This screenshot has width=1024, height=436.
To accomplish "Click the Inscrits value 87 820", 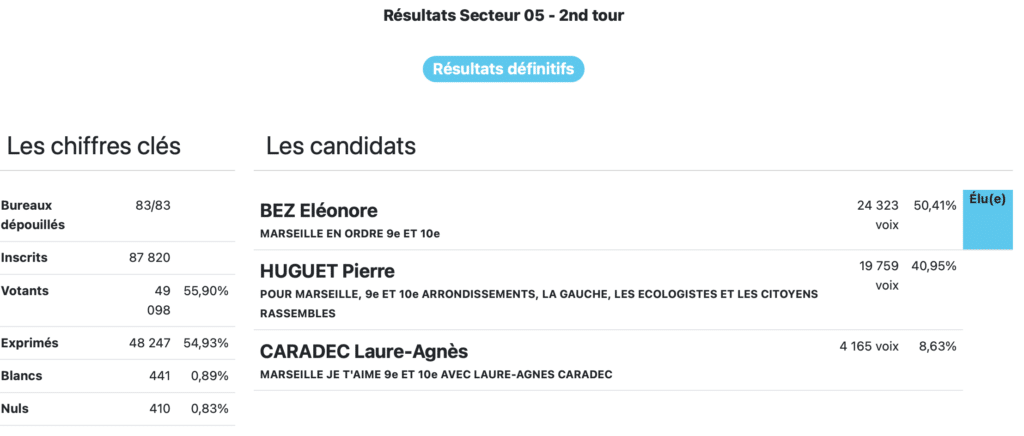I will pyautogui.click(x=149, y=257).
